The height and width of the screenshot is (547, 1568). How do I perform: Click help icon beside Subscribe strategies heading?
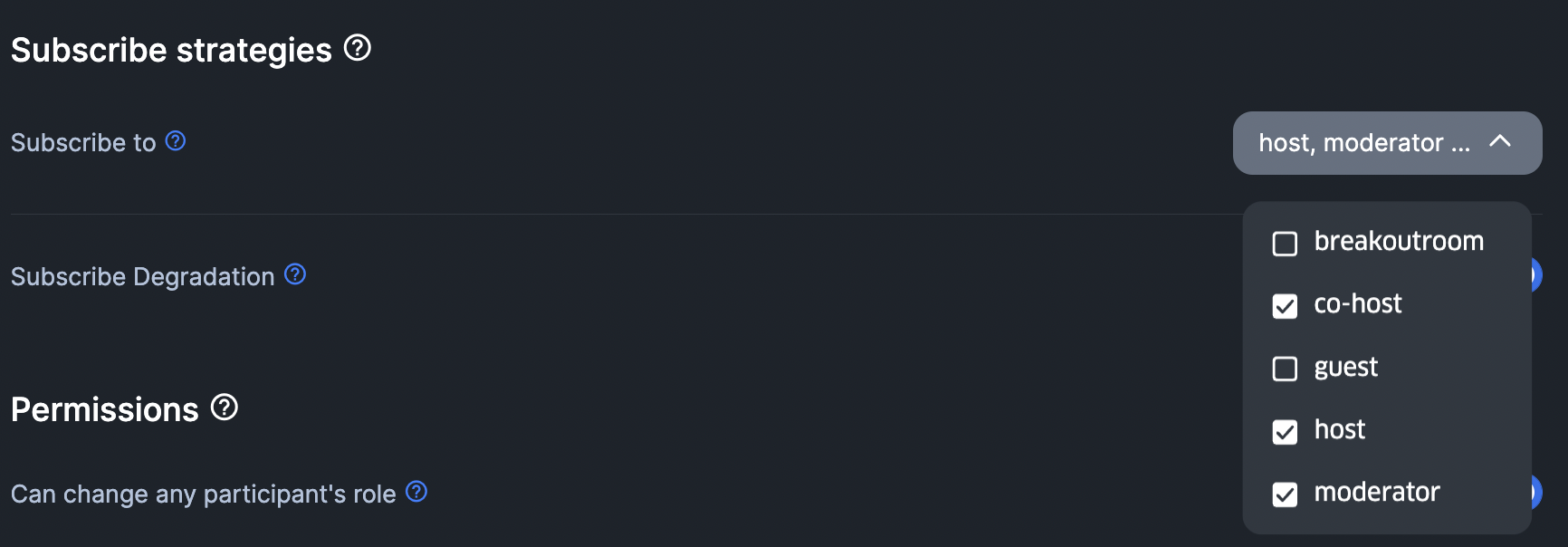click(x=358, y=48)
